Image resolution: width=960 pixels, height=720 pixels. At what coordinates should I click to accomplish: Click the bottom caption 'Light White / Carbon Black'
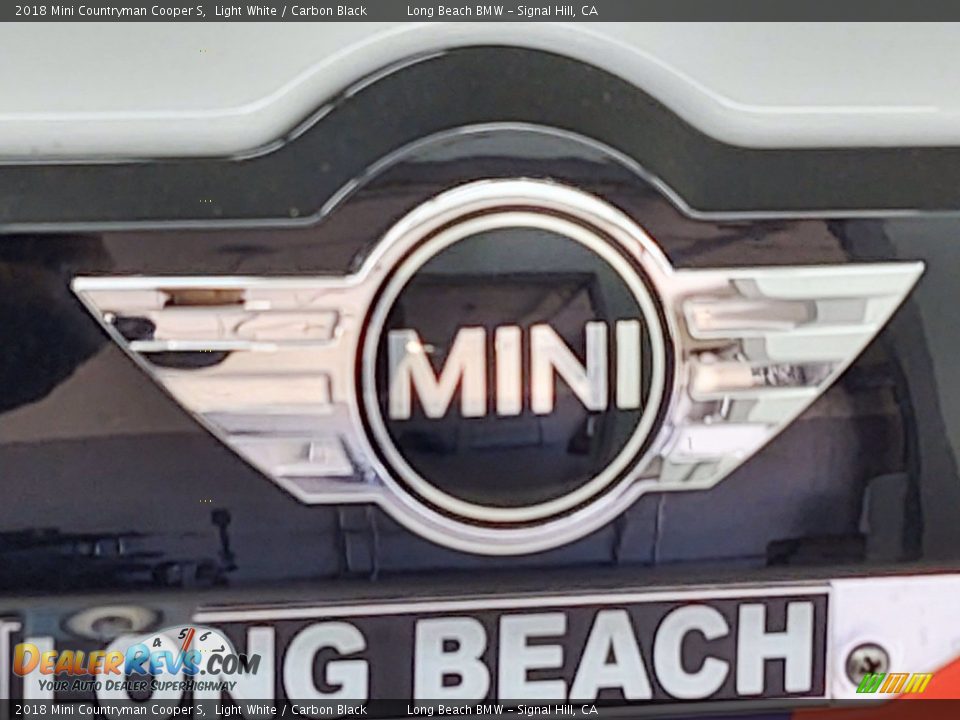coord(291,710)
